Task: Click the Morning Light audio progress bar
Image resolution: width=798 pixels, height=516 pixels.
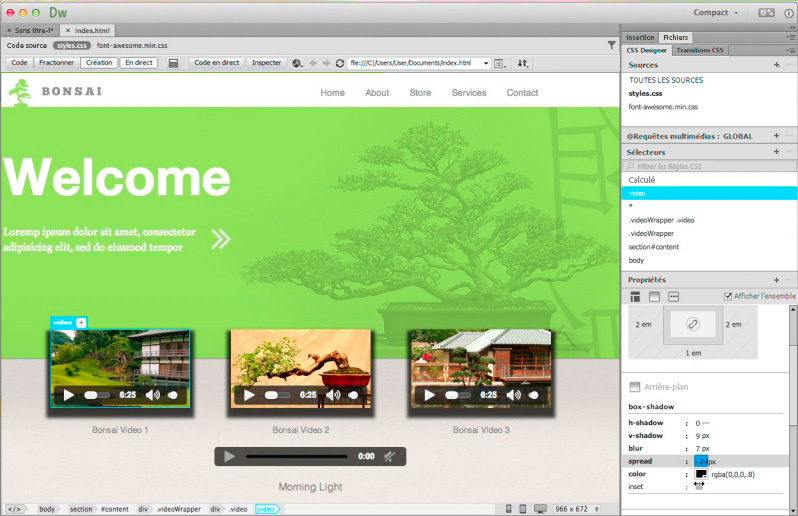Action: coord(296,456)
